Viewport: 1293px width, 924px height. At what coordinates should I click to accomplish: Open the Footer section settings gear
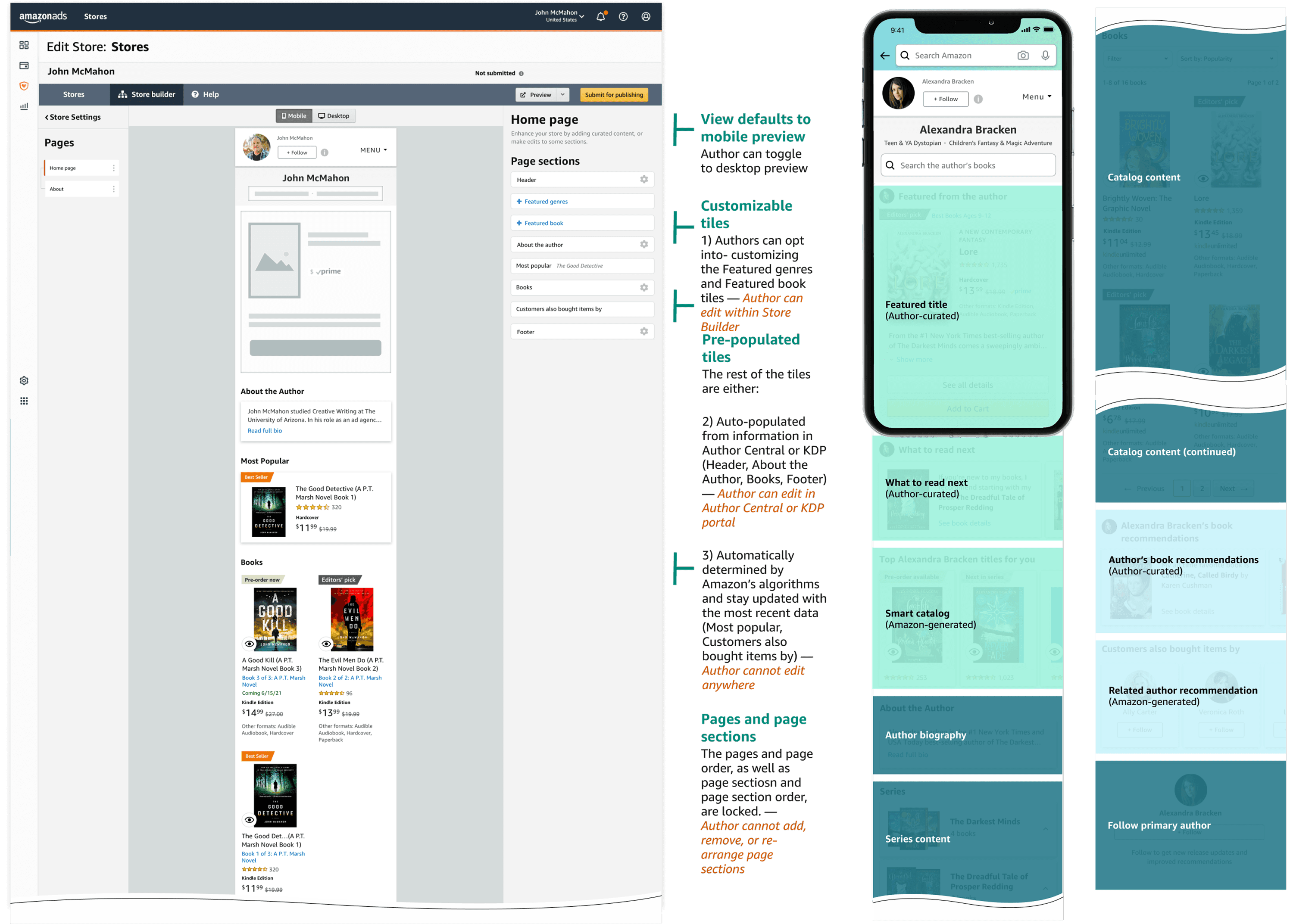(x=643, y=331)
